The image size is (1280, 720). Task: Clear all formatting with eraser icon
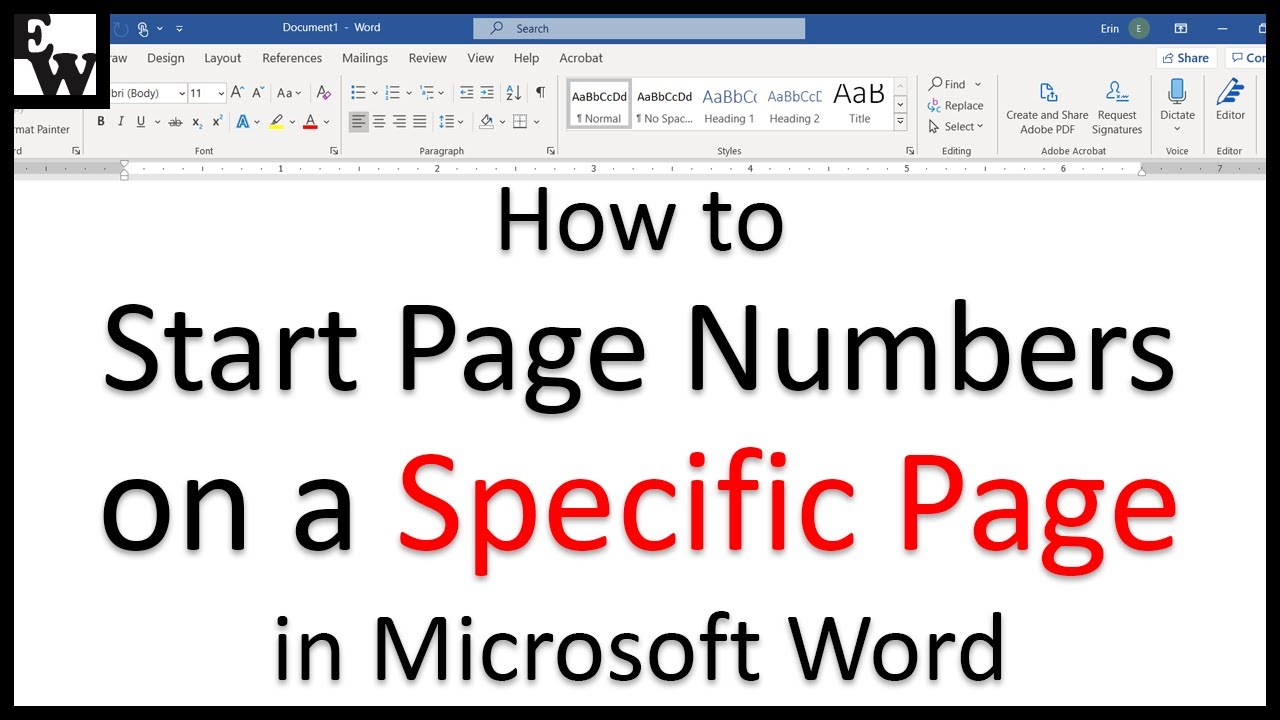coord(323,93)
